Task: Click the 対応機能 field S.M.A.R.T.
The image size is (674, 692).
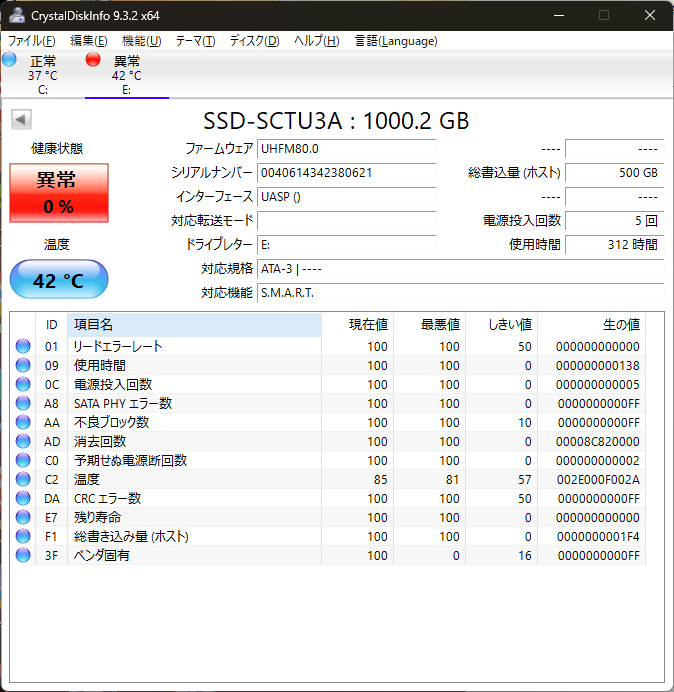Action: point(461,293)
